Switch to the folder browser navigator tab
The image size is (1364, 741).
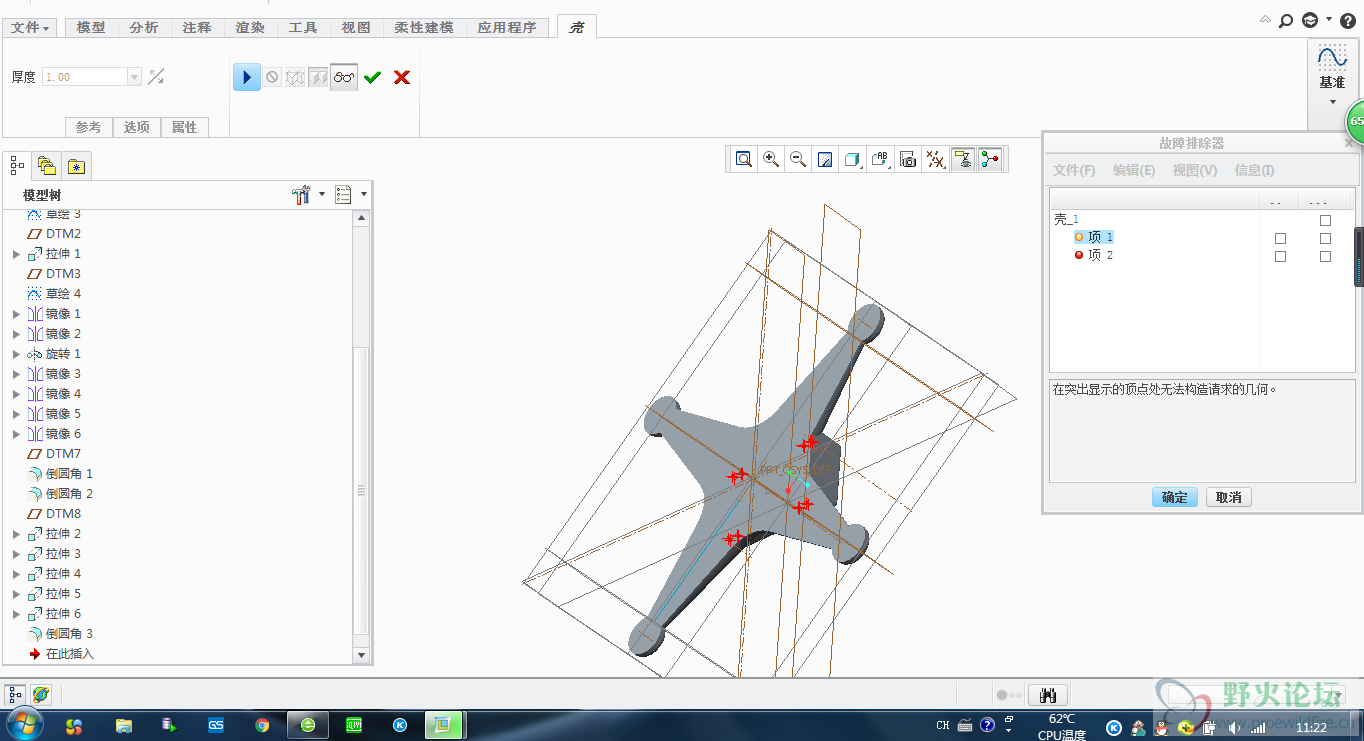coord(46,165)
